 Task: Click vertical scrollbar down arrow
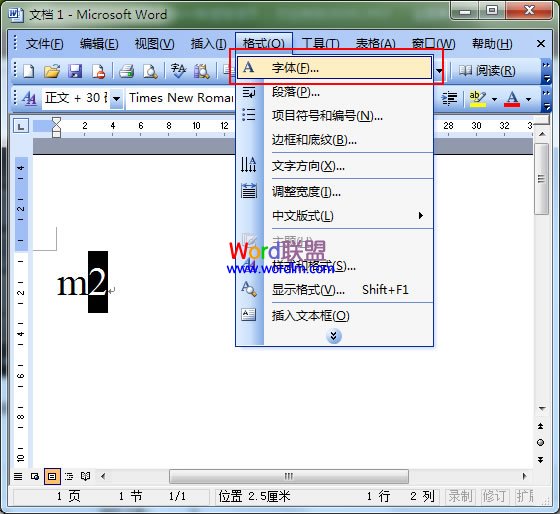pos(541,408)
